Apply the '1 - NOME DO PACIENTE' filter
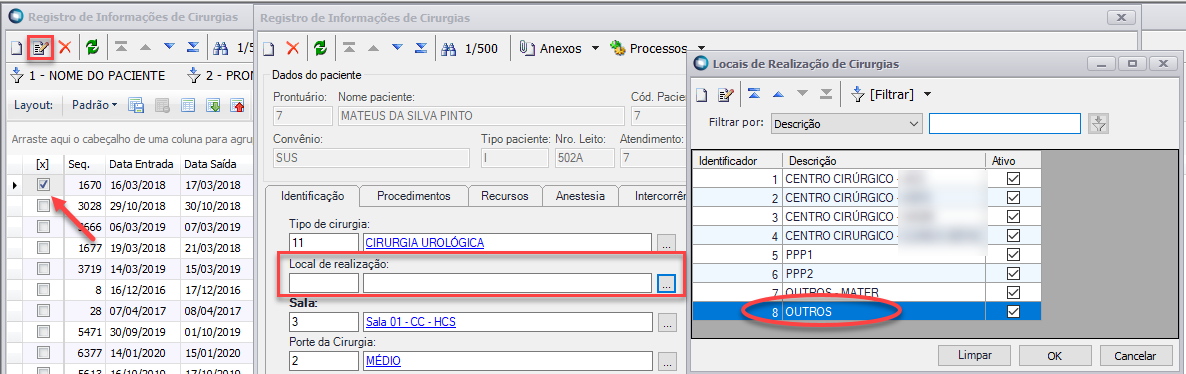 tap(88, 76)
